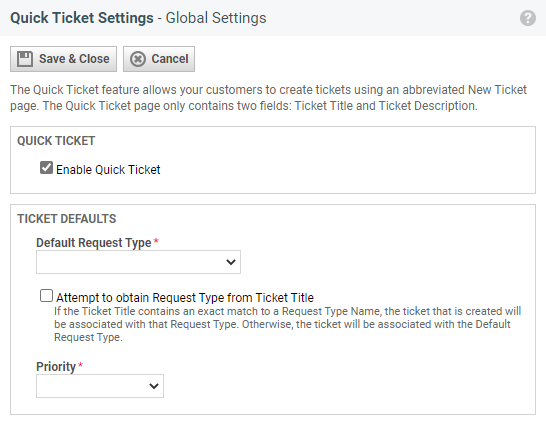The image size is (546, 436).
Task: Open the Priority dropdown
Action: click(x=100, y=386)
